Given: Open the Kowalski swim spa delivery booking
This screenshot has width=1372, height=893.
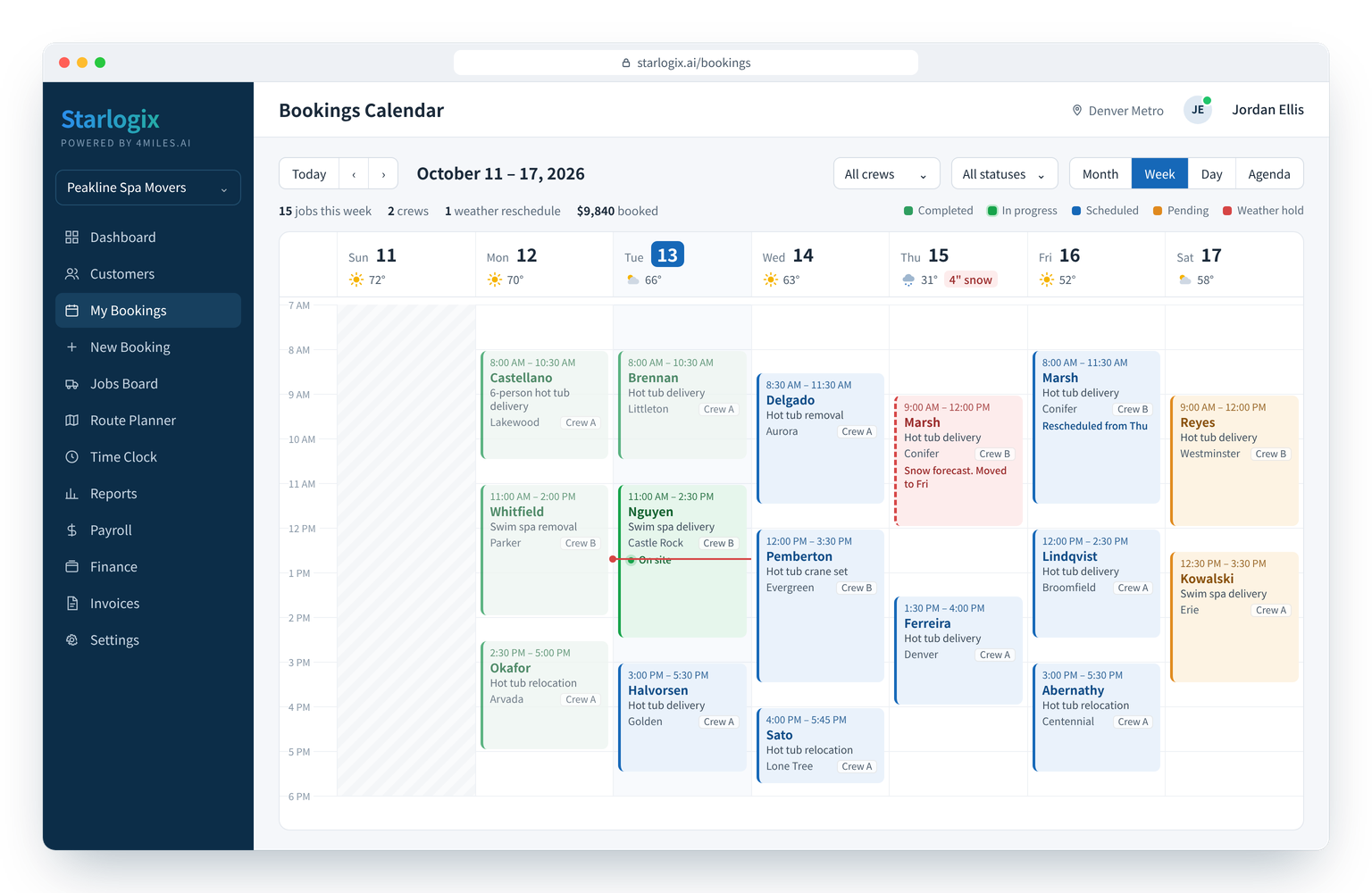Looking at the screenshot, I should (1234, 617).
